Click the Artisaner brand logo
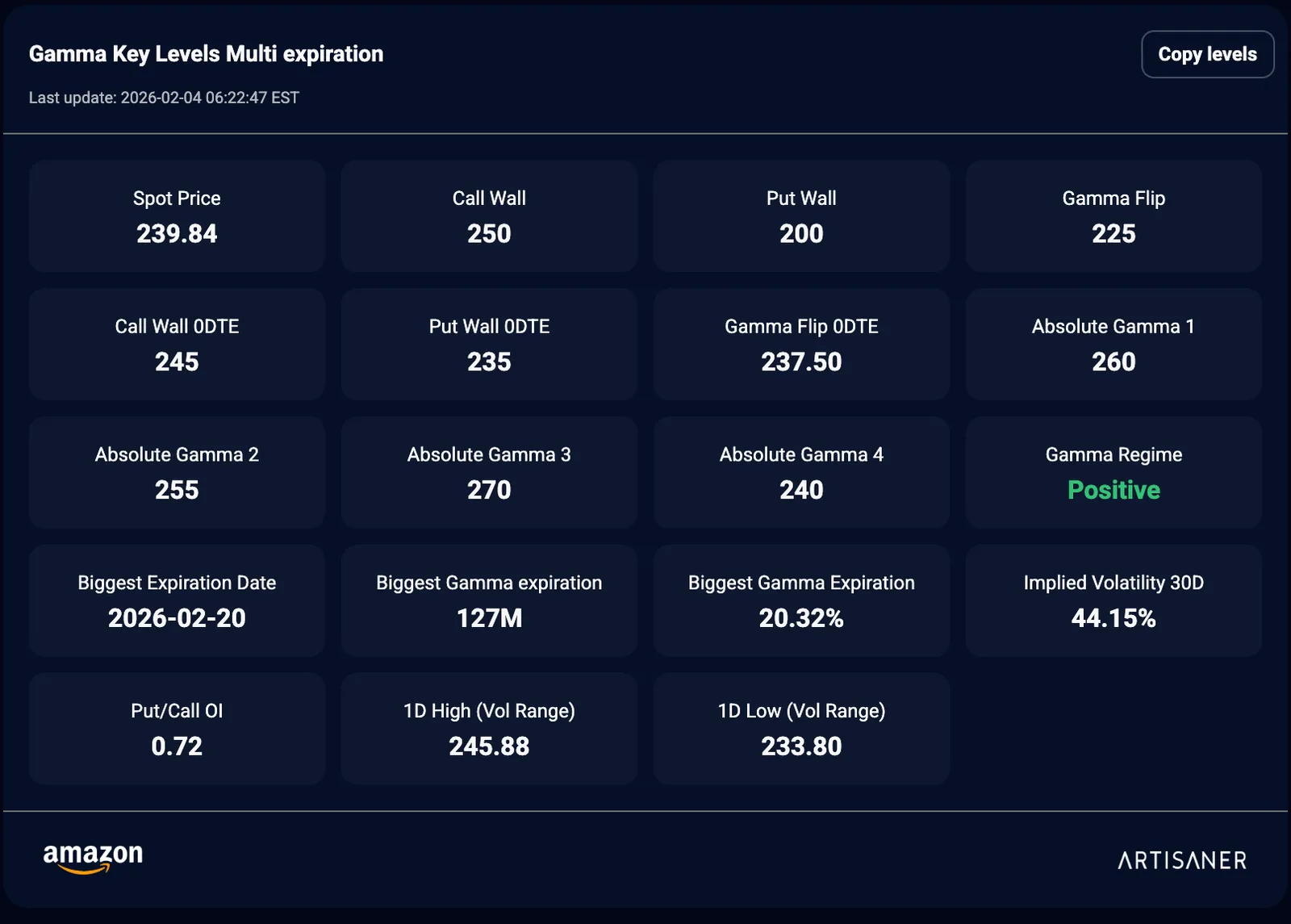 (1182, 860)
